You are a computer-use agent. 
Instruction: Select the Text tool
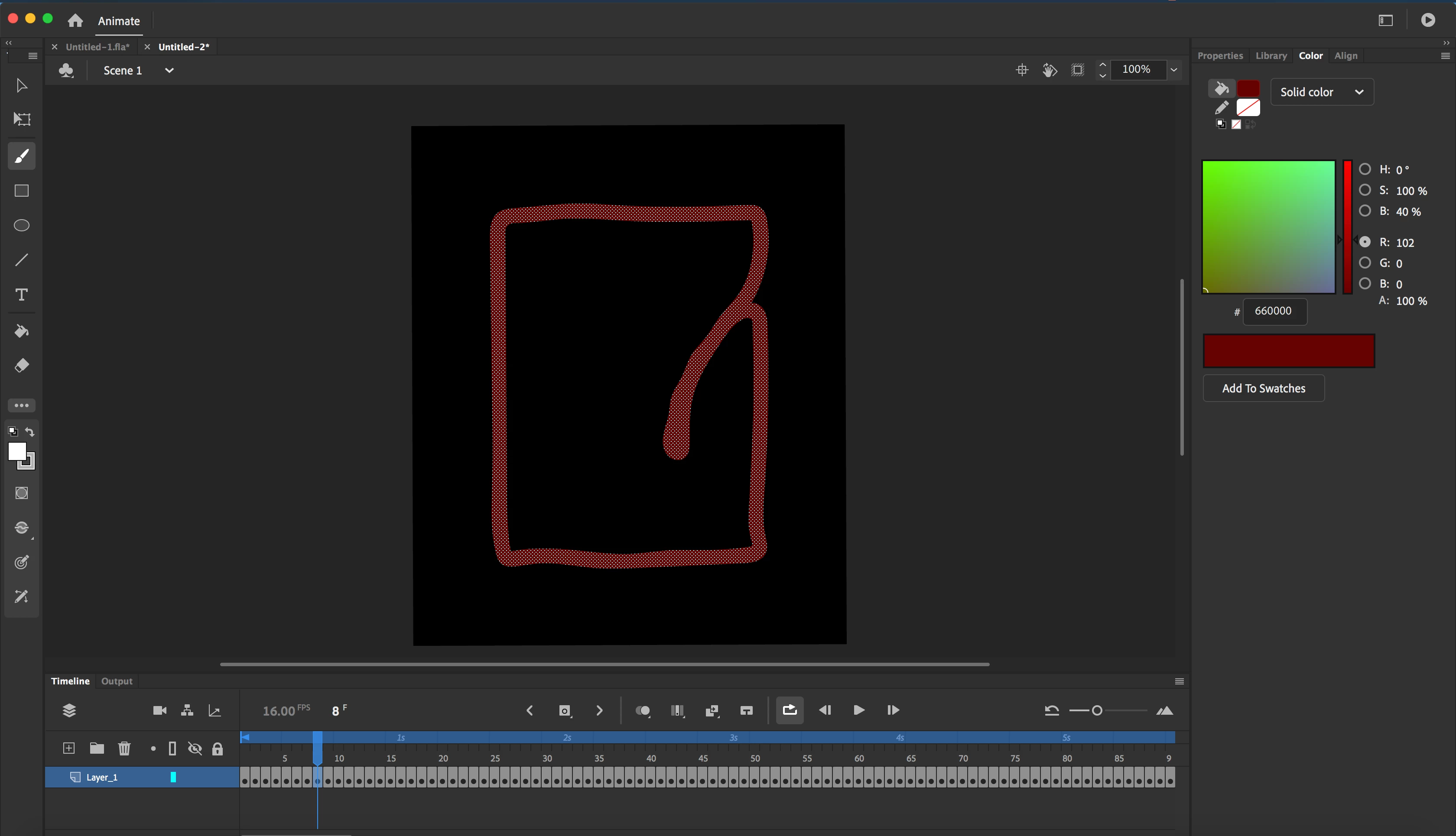[22, 295]
